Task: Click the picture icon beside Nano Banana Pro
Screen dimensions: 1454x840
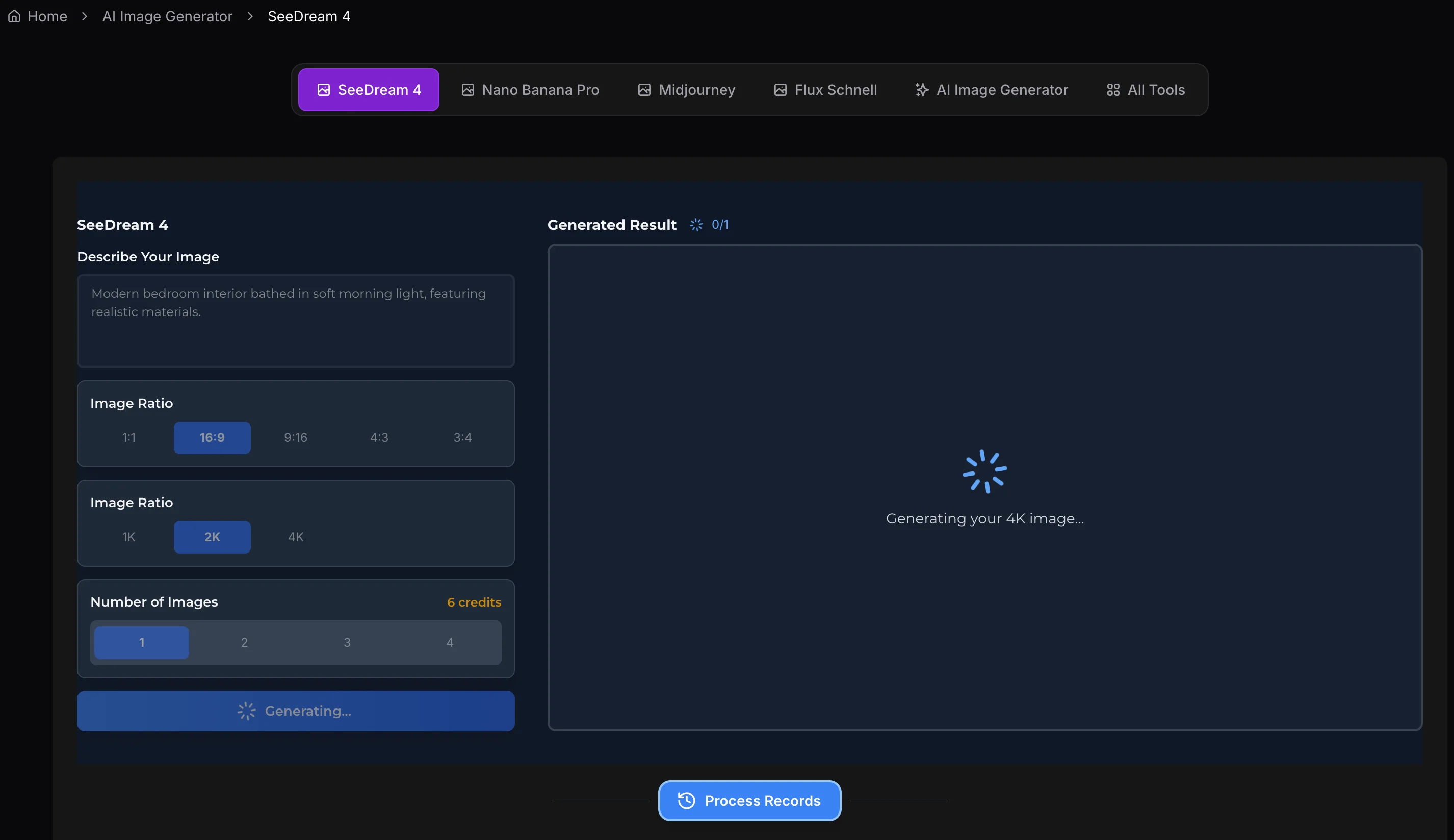Action: pyautogui.click(x=468, y=89)
